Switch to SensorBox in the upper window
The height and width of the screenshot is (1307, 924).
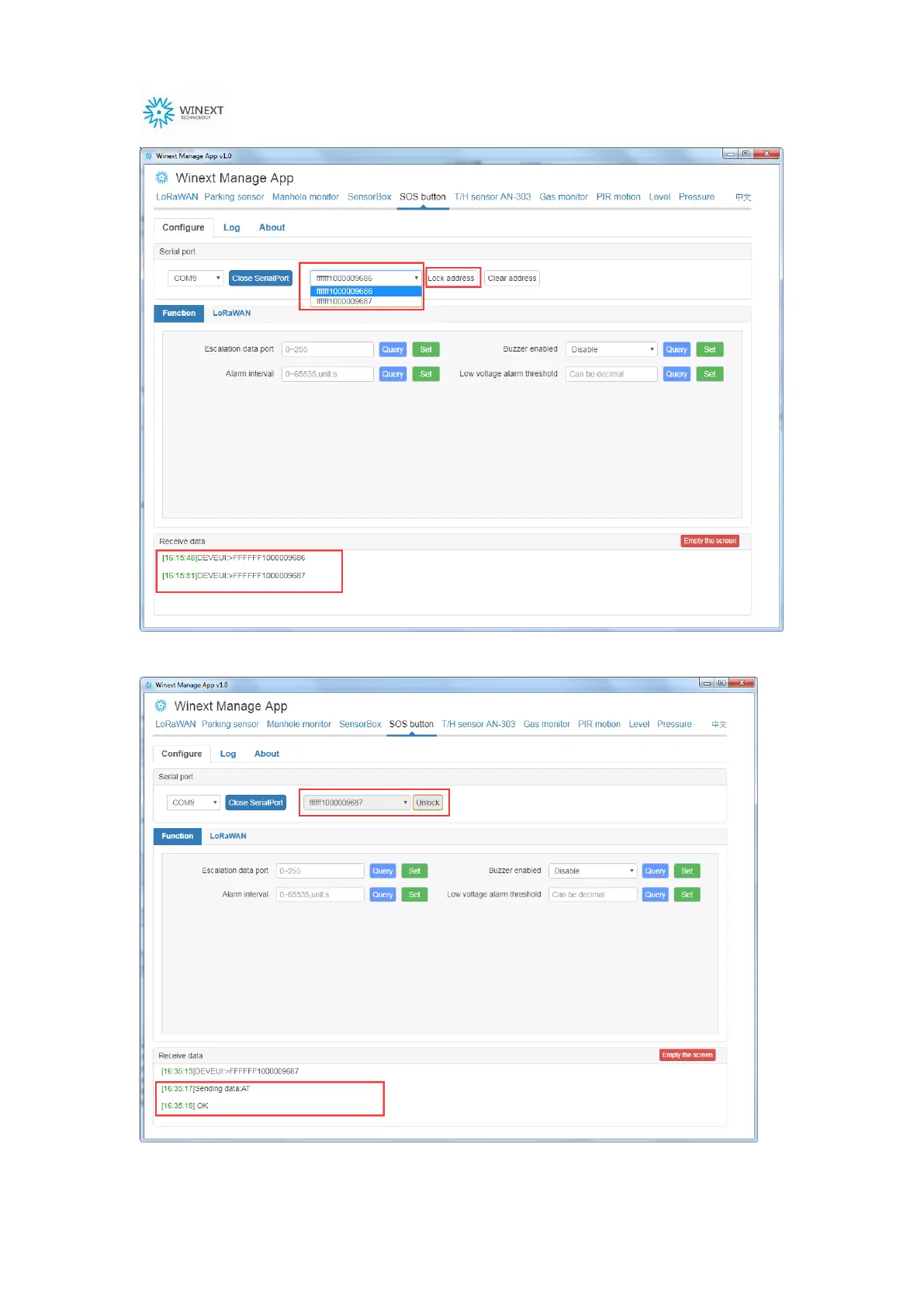click(369, 197)
